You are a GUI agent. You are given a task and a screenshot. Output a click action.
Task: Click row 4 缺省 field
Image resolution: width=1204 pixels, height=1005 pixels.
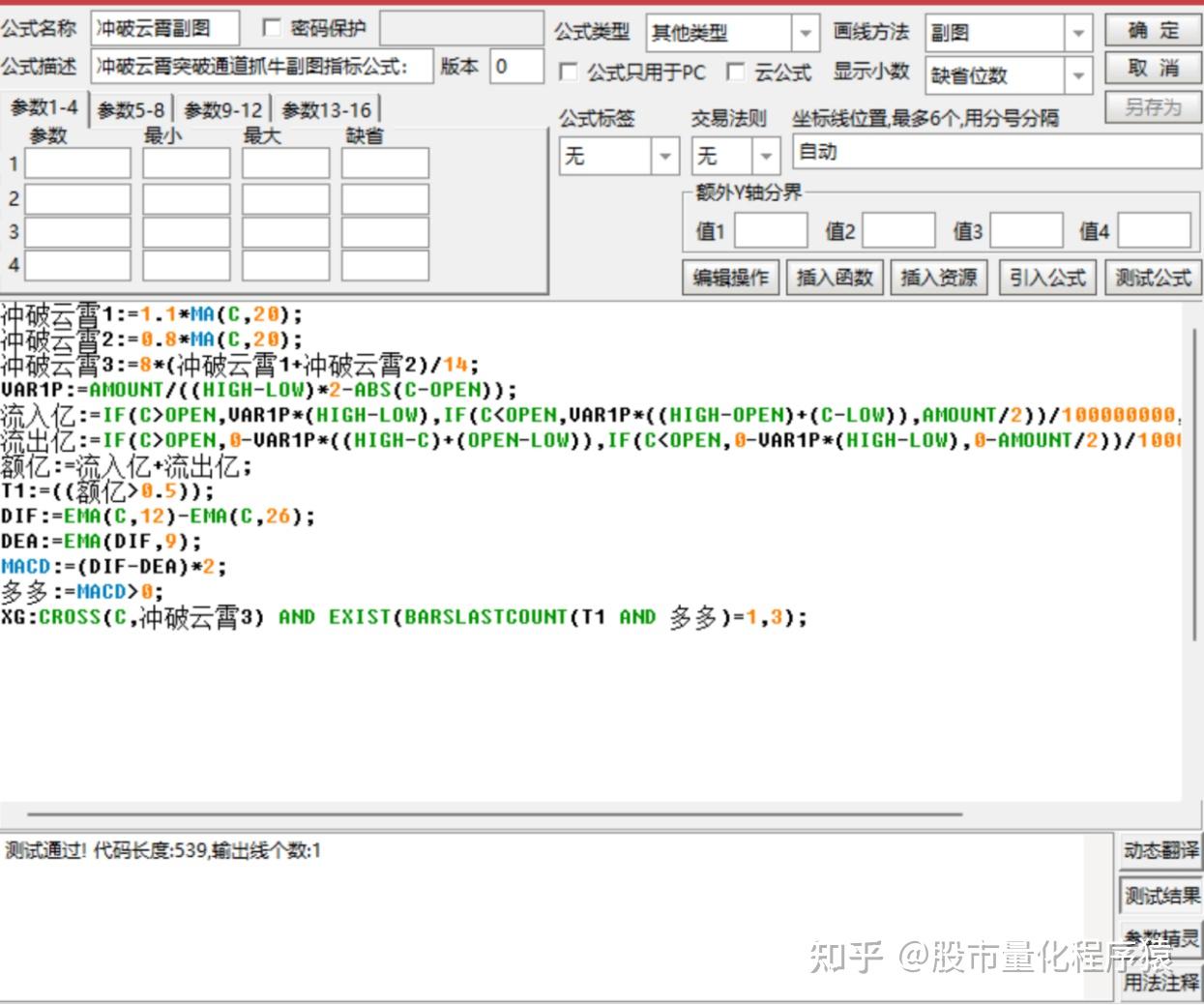click(385, 265)
